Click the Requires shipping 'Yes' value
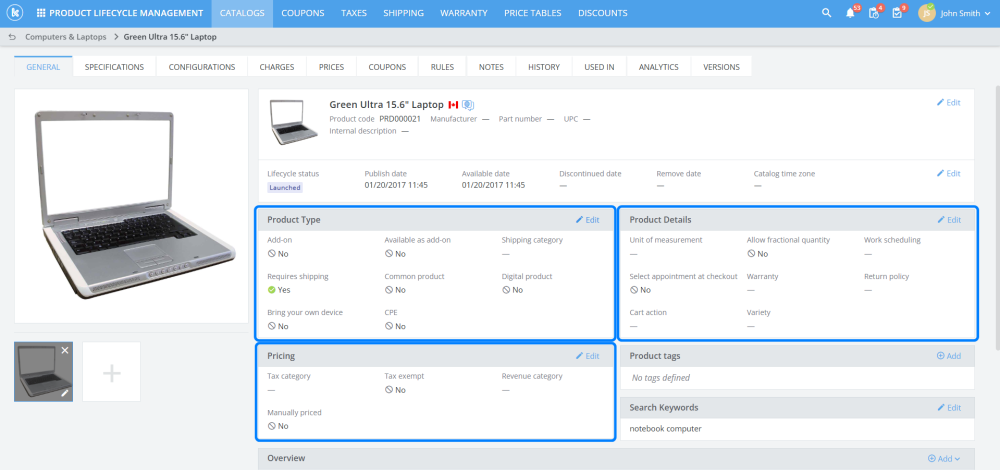 [x=279, y=290]
